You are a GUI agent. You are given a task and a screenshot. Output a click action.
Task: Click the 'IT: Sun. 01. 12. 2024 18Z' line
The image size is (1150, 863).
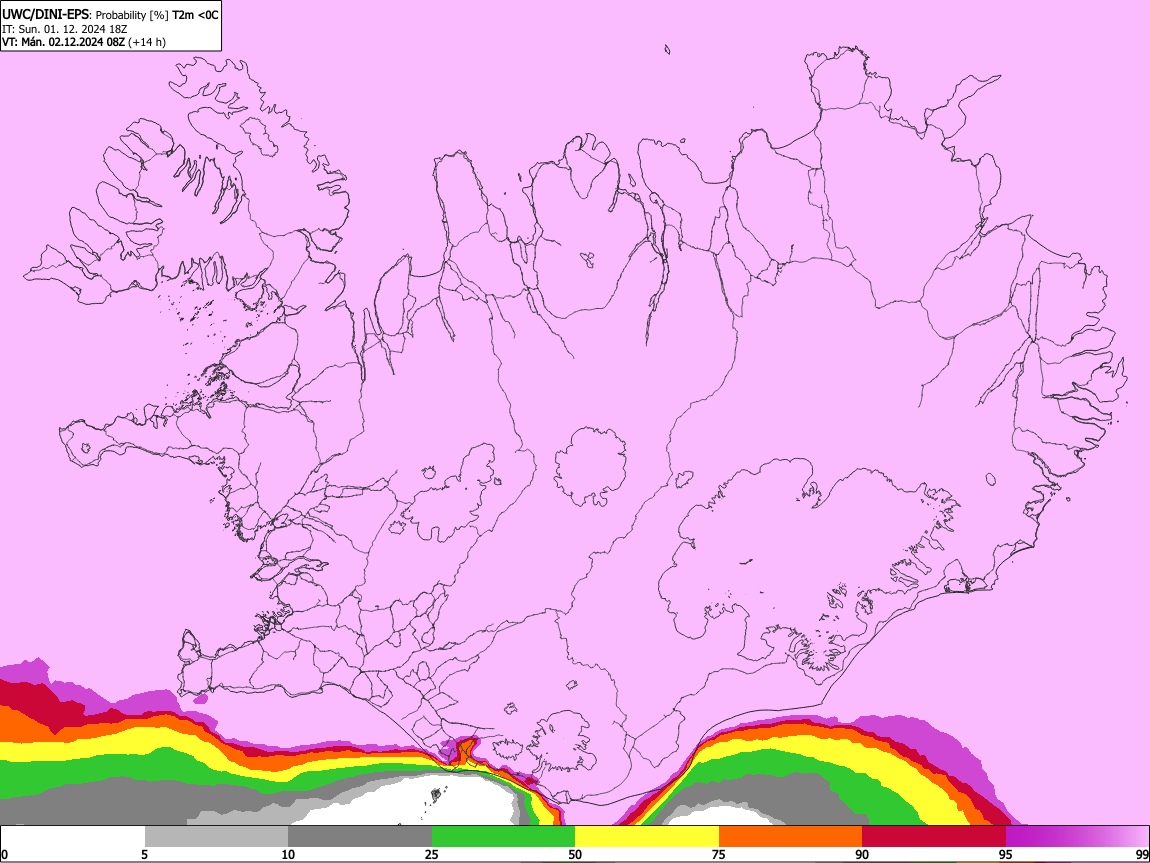(x=65, y=29)
